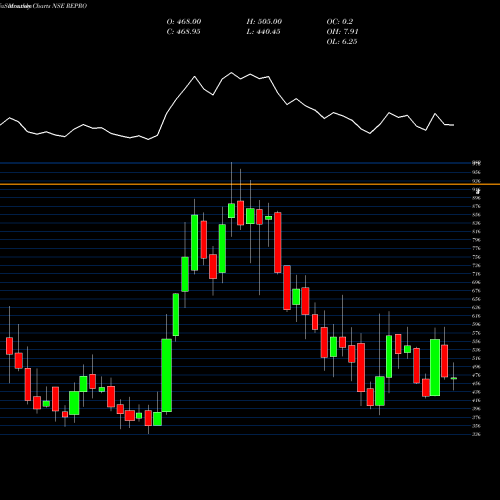Click the orange horizontal price line
This screenshot has height=500, width=500.
coord(250,184)
